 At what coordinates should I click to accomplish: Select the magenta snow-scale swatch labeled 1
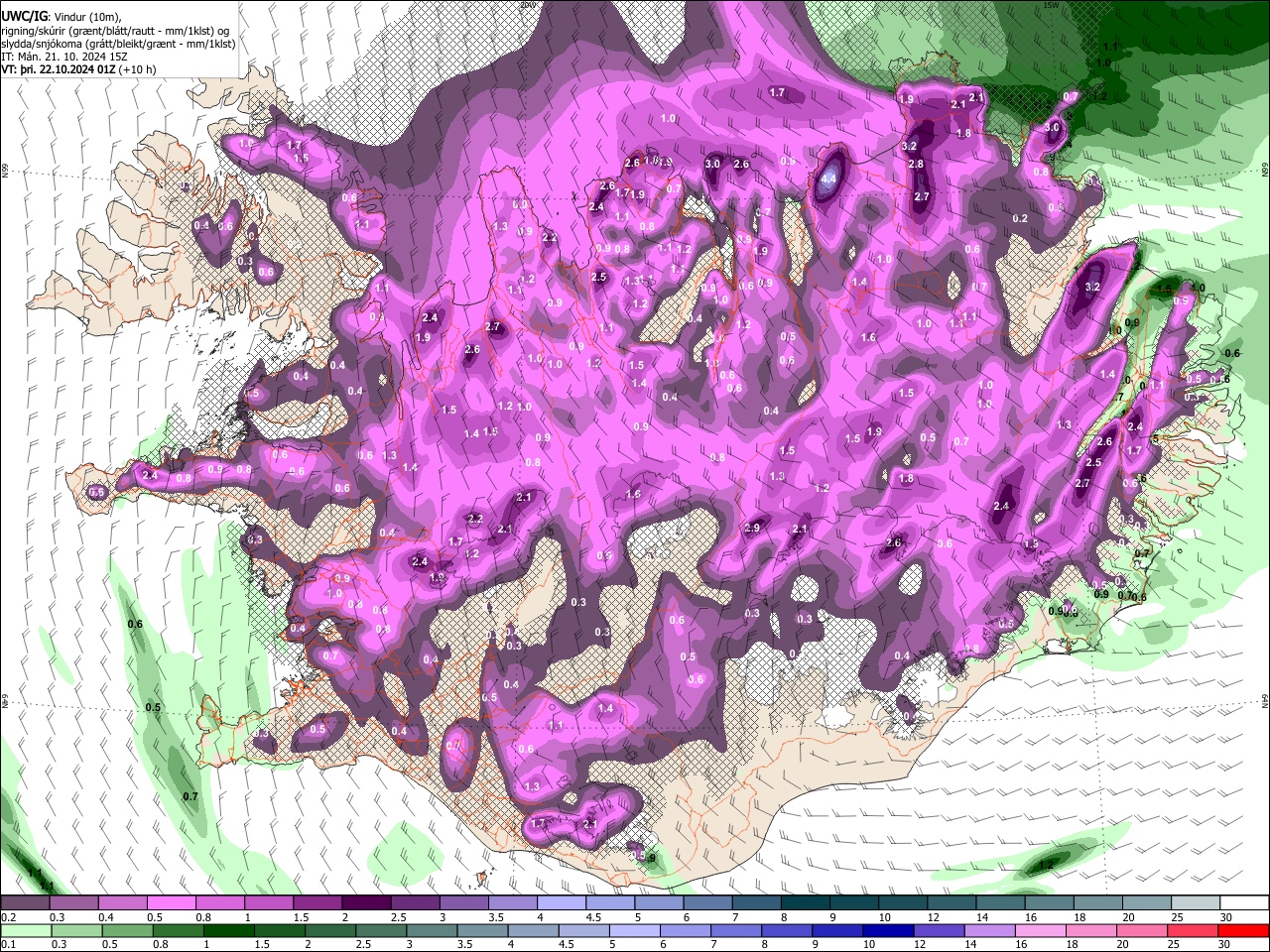[x=268, y=903]
